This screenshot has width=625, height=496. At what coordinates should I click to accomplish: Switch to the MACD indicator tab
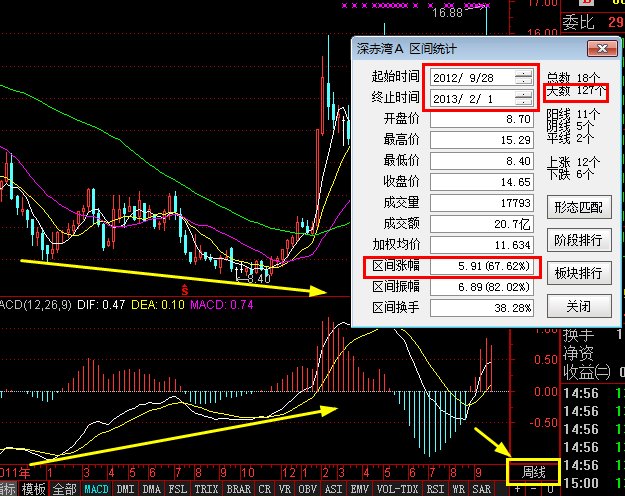[96, 489]
